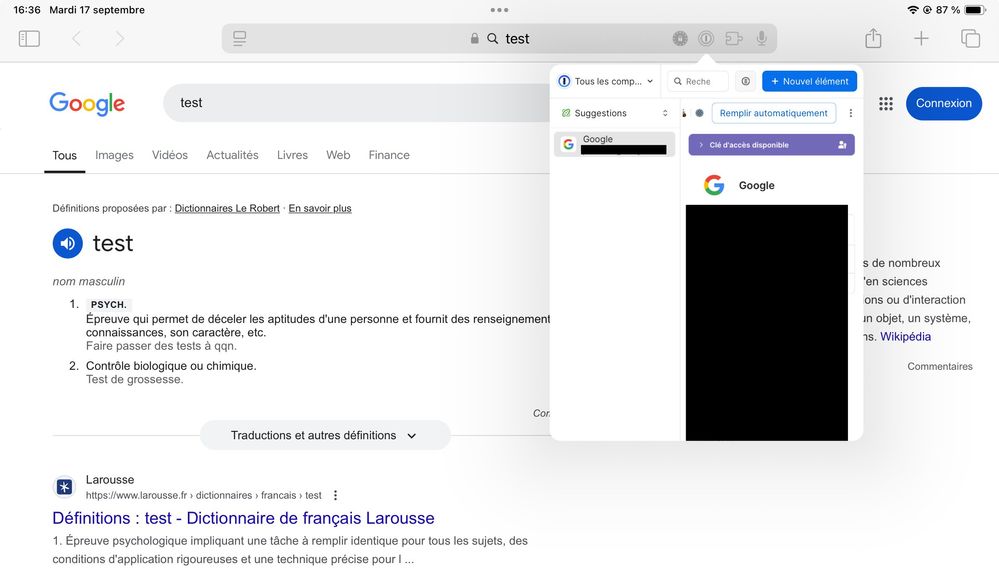Tap the microphone dictation icon in address bar
The image size is (999, 571).
[x=762, y=39]
